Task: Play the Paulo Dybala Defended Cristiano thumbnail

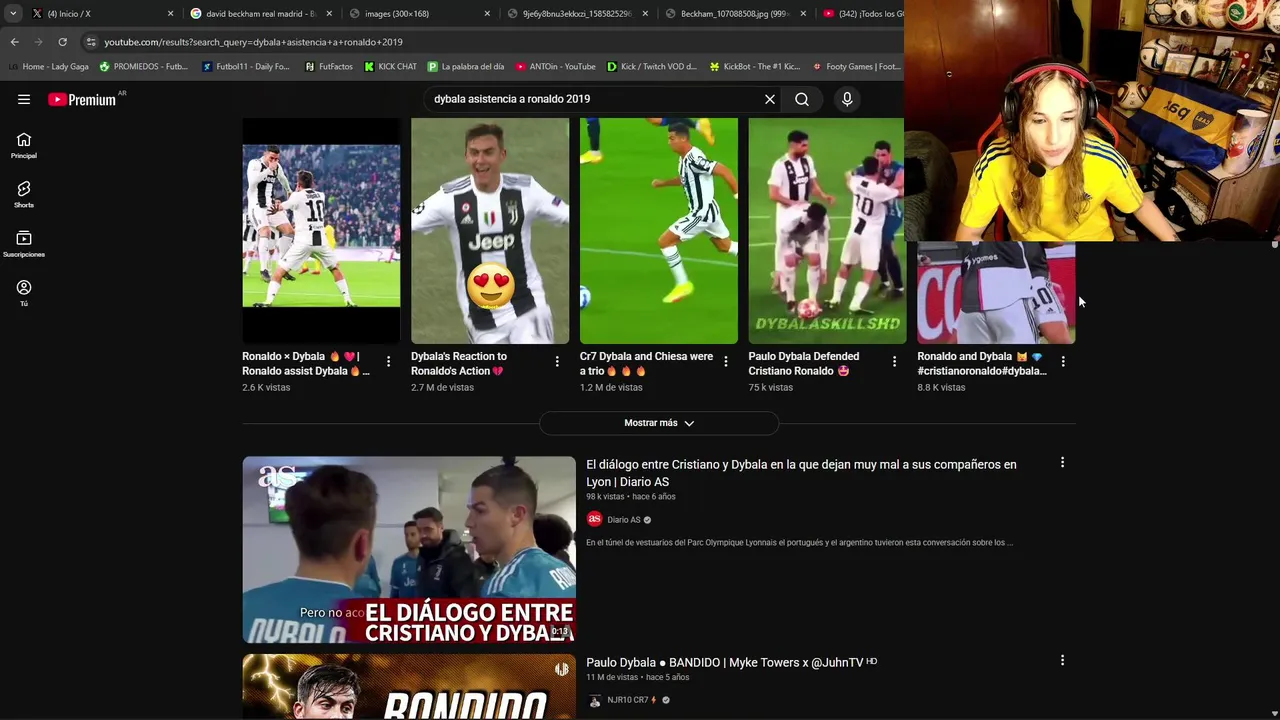Action: (827, 231)
